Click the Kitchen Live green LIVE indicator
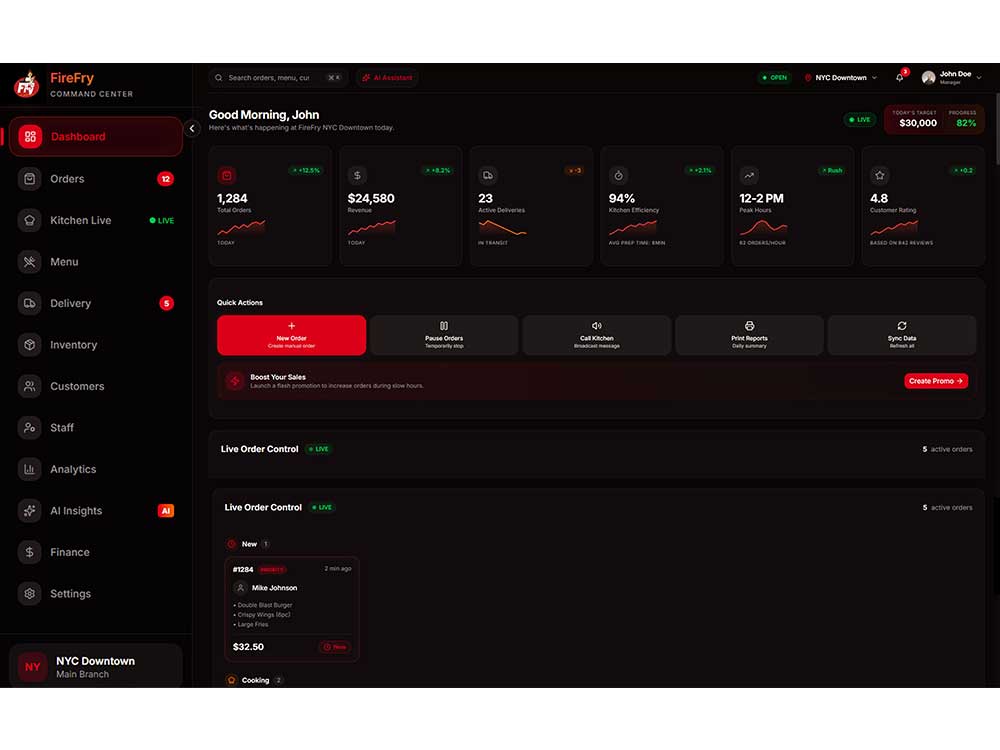Screen dimensions: 1000x750 [x=161, y=220]
